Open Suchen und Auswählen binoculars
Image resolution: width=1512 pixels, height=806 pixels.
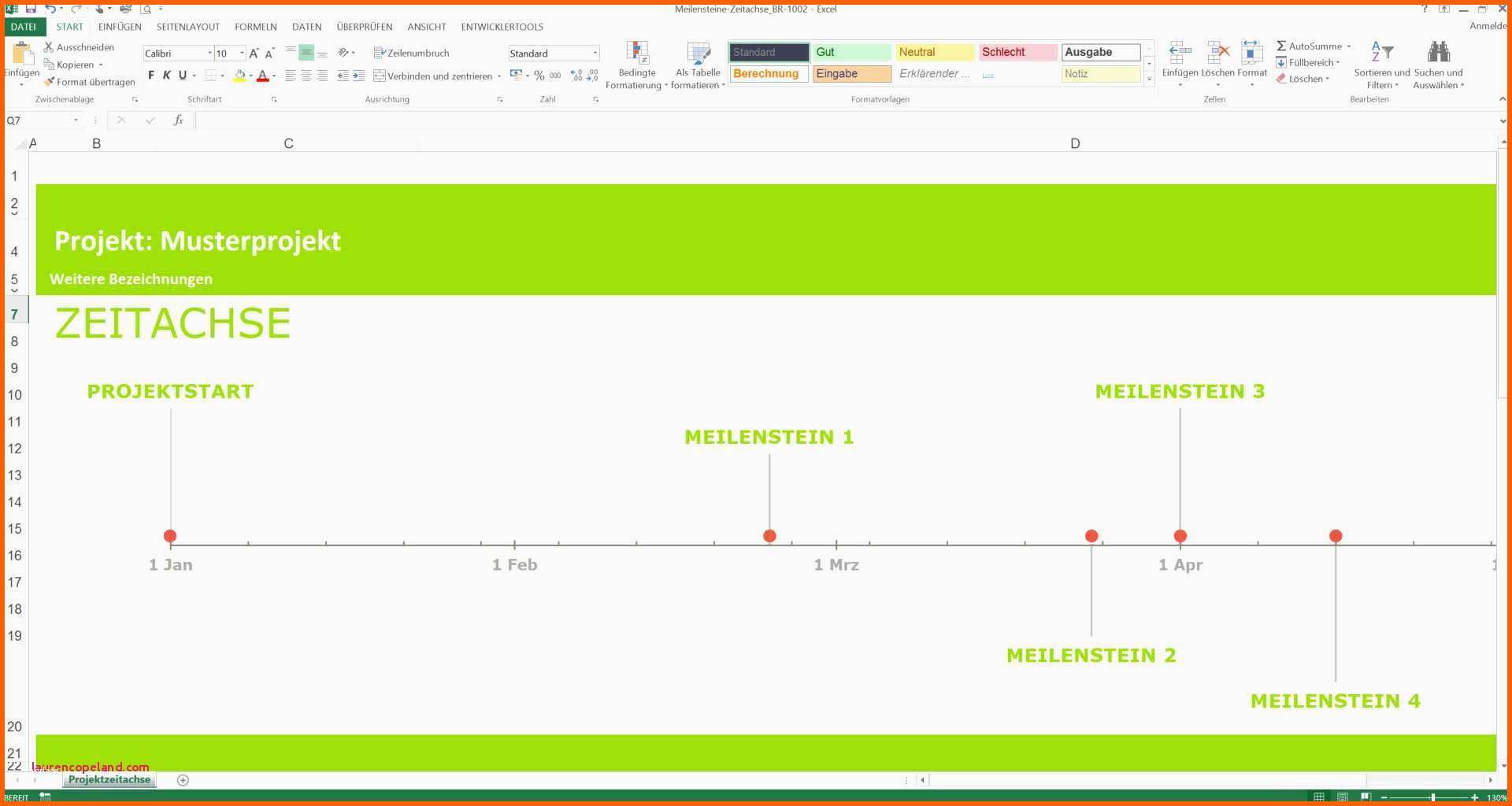[x=1439, y=65]
